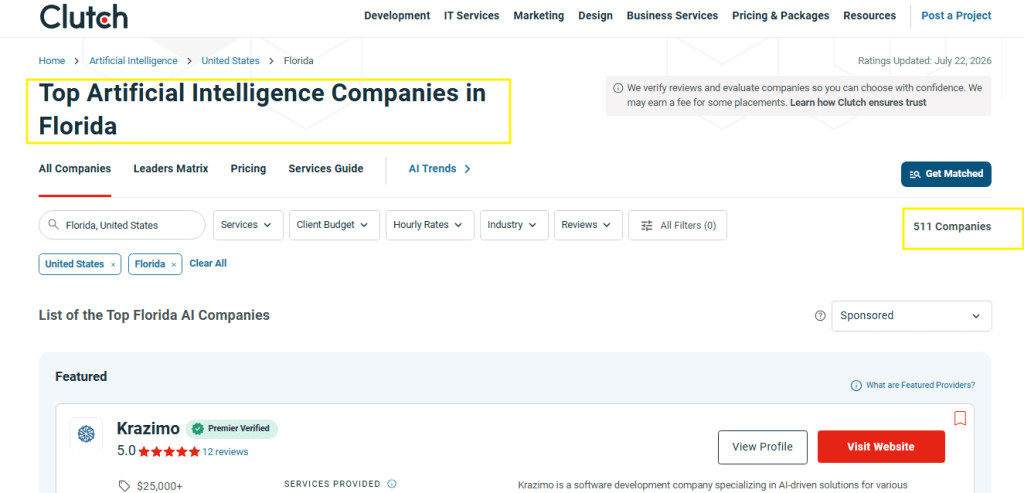The width and height of the screenshot is (1024, 493).
Task: Click Post a Project link
Action: (956, 16)
